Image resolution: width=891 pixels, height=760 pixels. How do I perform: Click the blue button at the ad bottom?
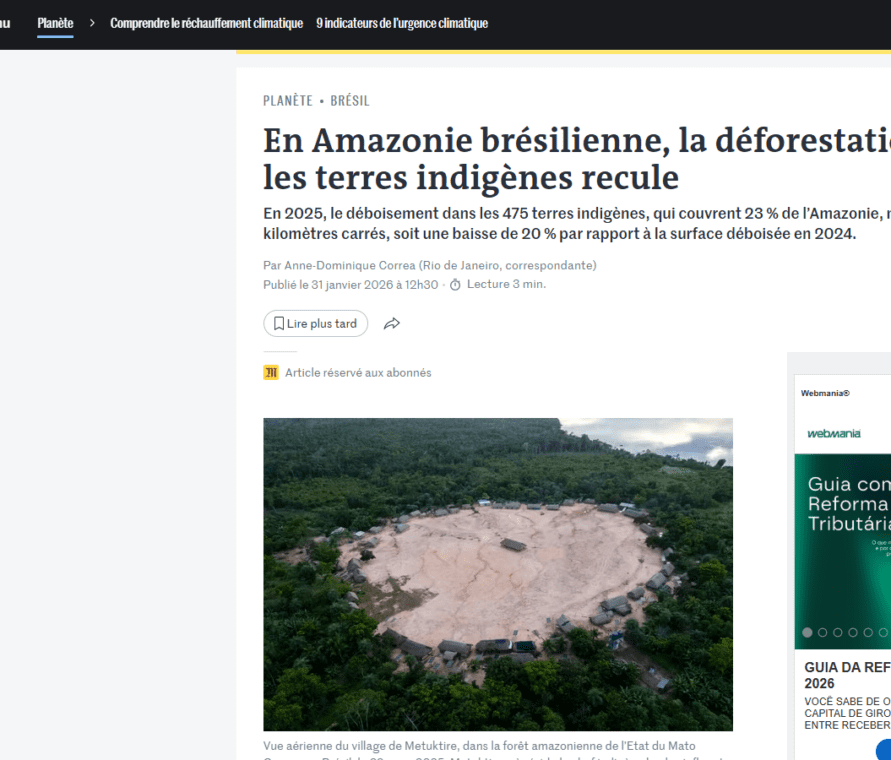(883, 750)
